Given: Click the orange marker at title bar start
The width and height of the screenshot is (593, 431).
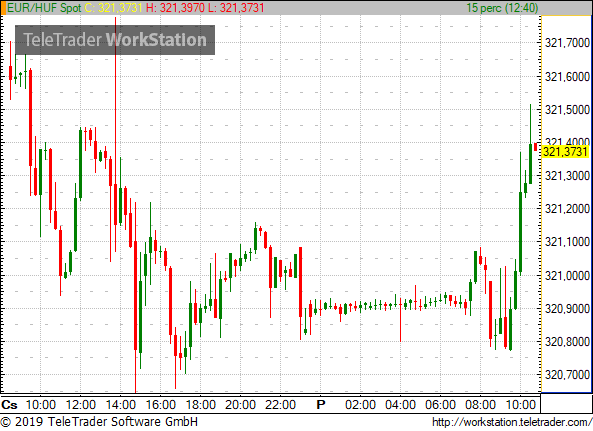Looking at the screenshot, I should click(3, 8).
